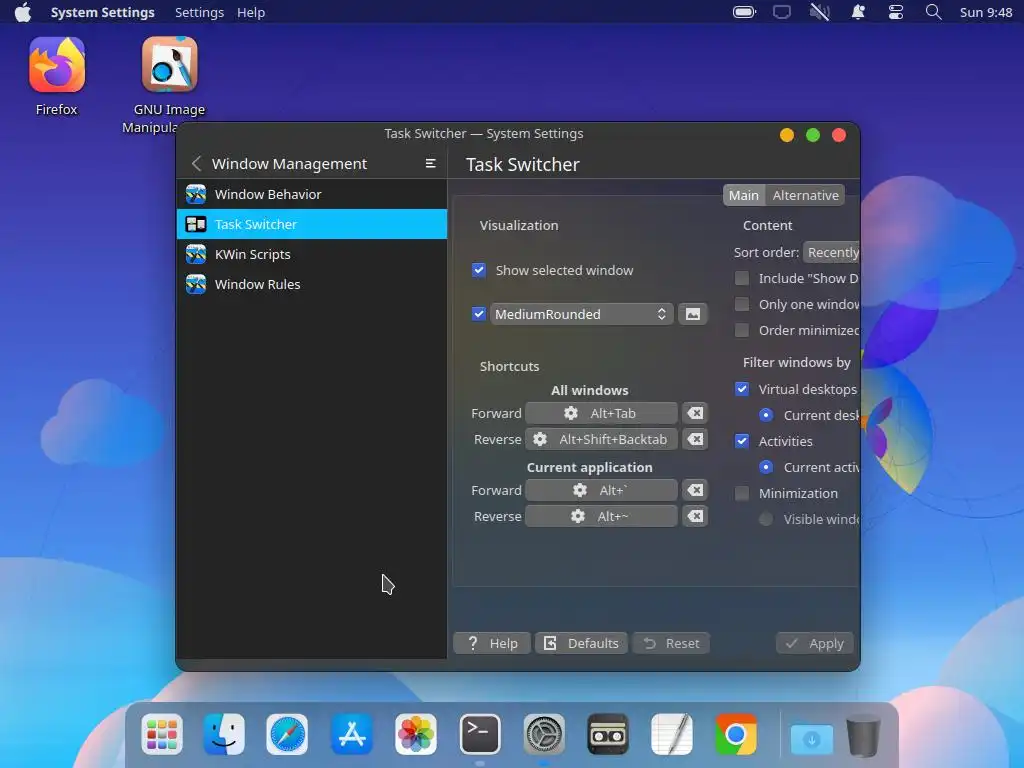Screen dimensions: 1024x768
Task: Open the Help menu in menu bar
Action: pyautogui.click(x=251, y=12)
